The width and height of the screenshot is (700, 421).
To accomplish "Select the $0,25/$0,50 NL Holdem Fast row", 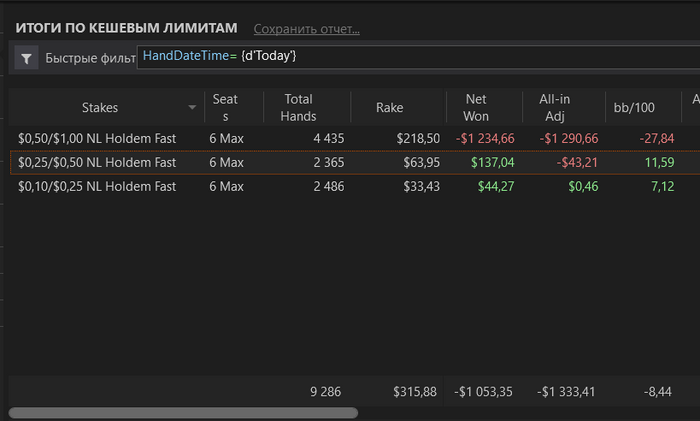I will tap(355, 163).
